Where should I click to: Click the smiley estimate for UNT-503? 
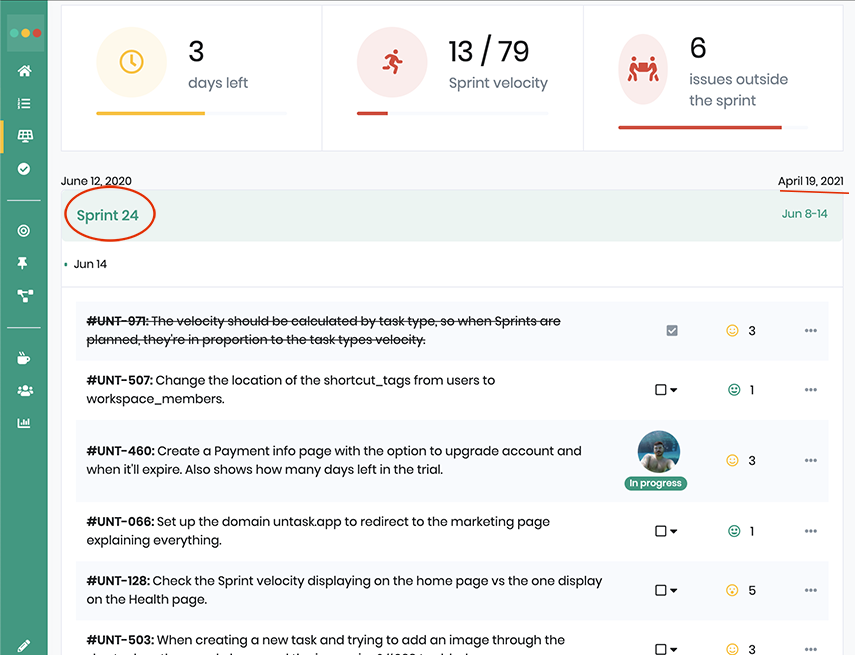point(732,649)
